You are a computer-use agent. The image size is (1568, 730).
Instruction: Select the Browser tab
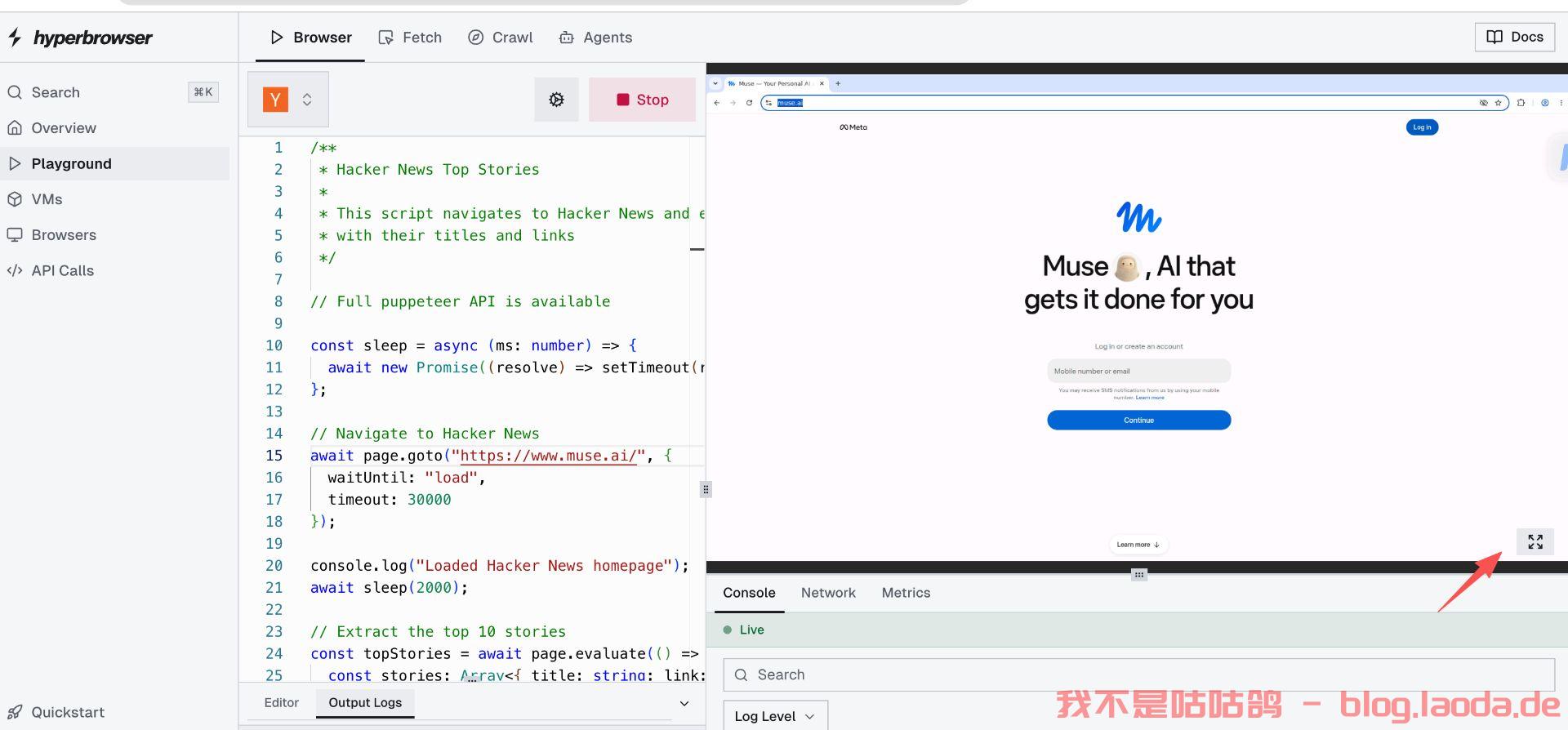[310, 38]
